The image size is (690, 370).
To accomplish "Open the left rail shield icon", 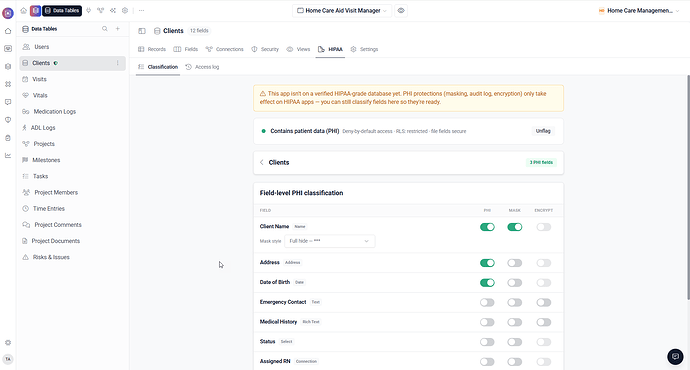I will click(x=8, y=120).
